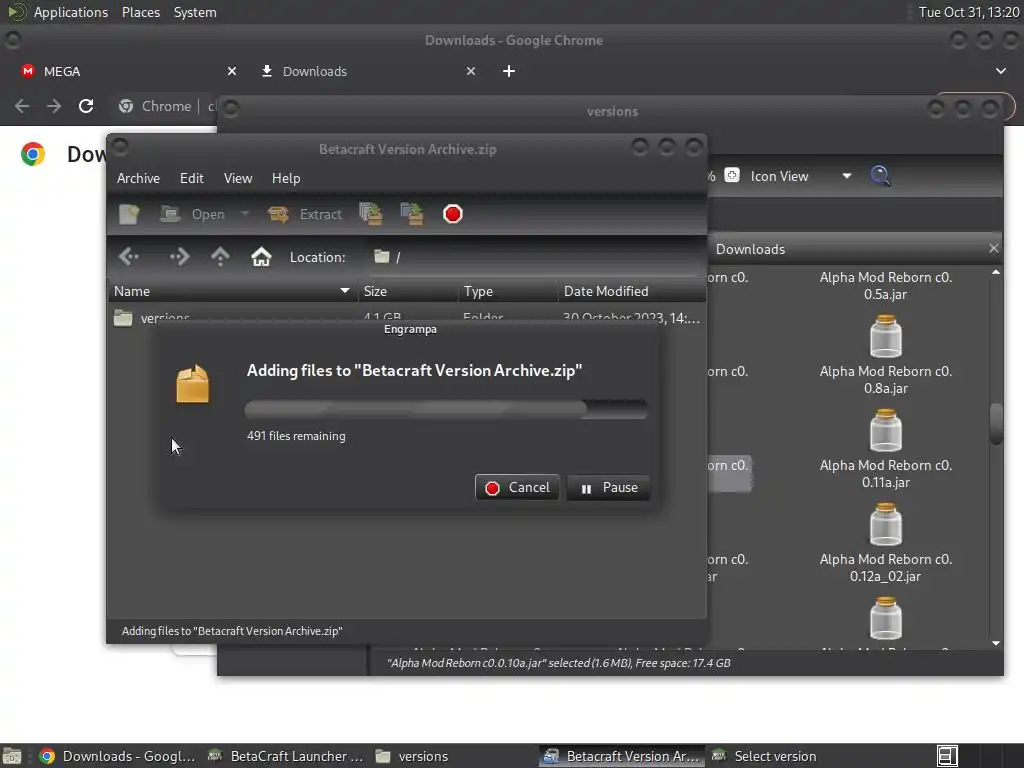The height and width of the screenshot is (768, 1024).
Task: Select the versions folder row in archive
Action: coord(406,317)
